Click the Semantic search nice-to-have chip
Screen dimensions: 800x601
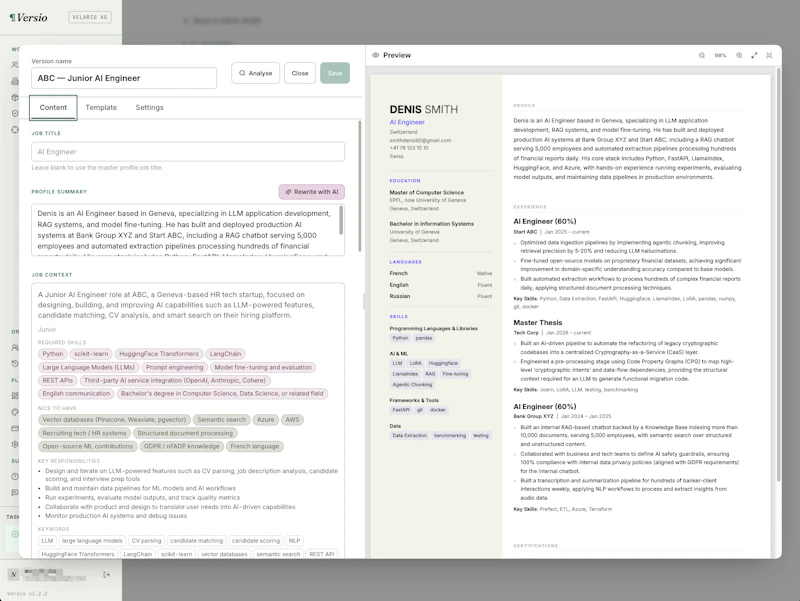coord(221,420)
